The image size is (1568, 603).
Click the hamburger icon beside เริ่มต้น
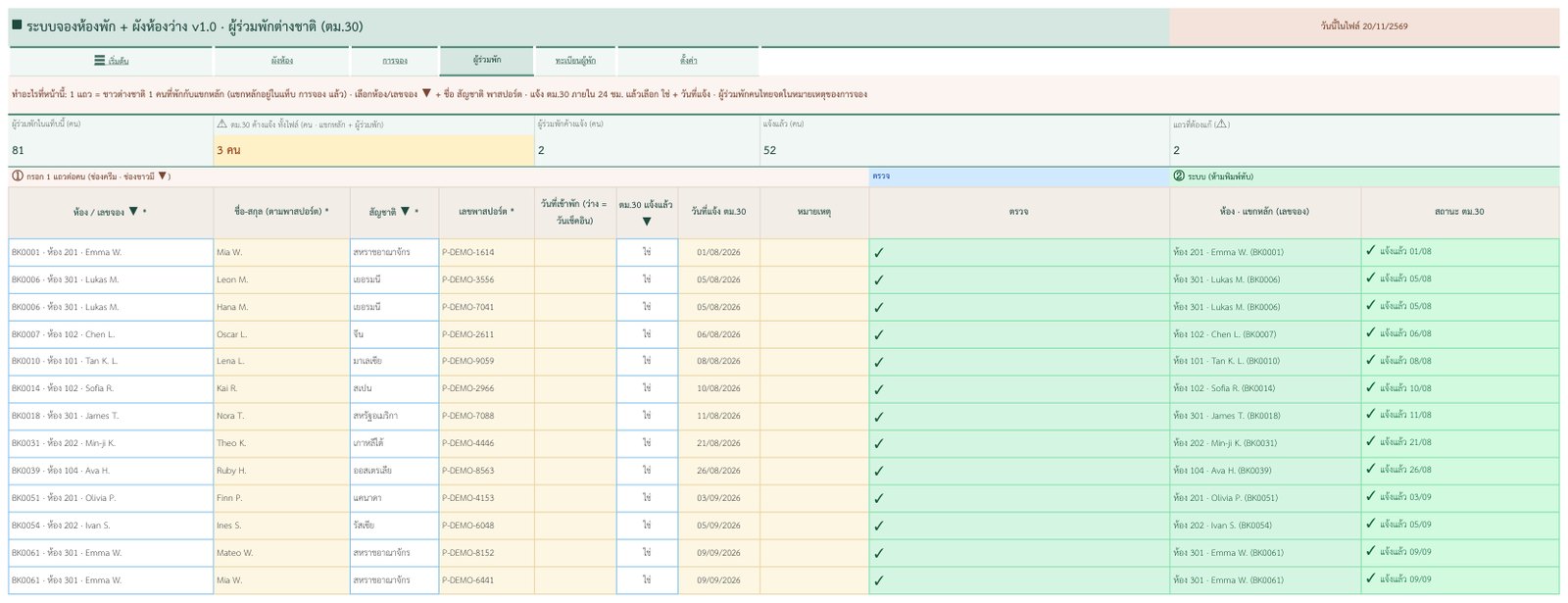click(x=100, y=61)
